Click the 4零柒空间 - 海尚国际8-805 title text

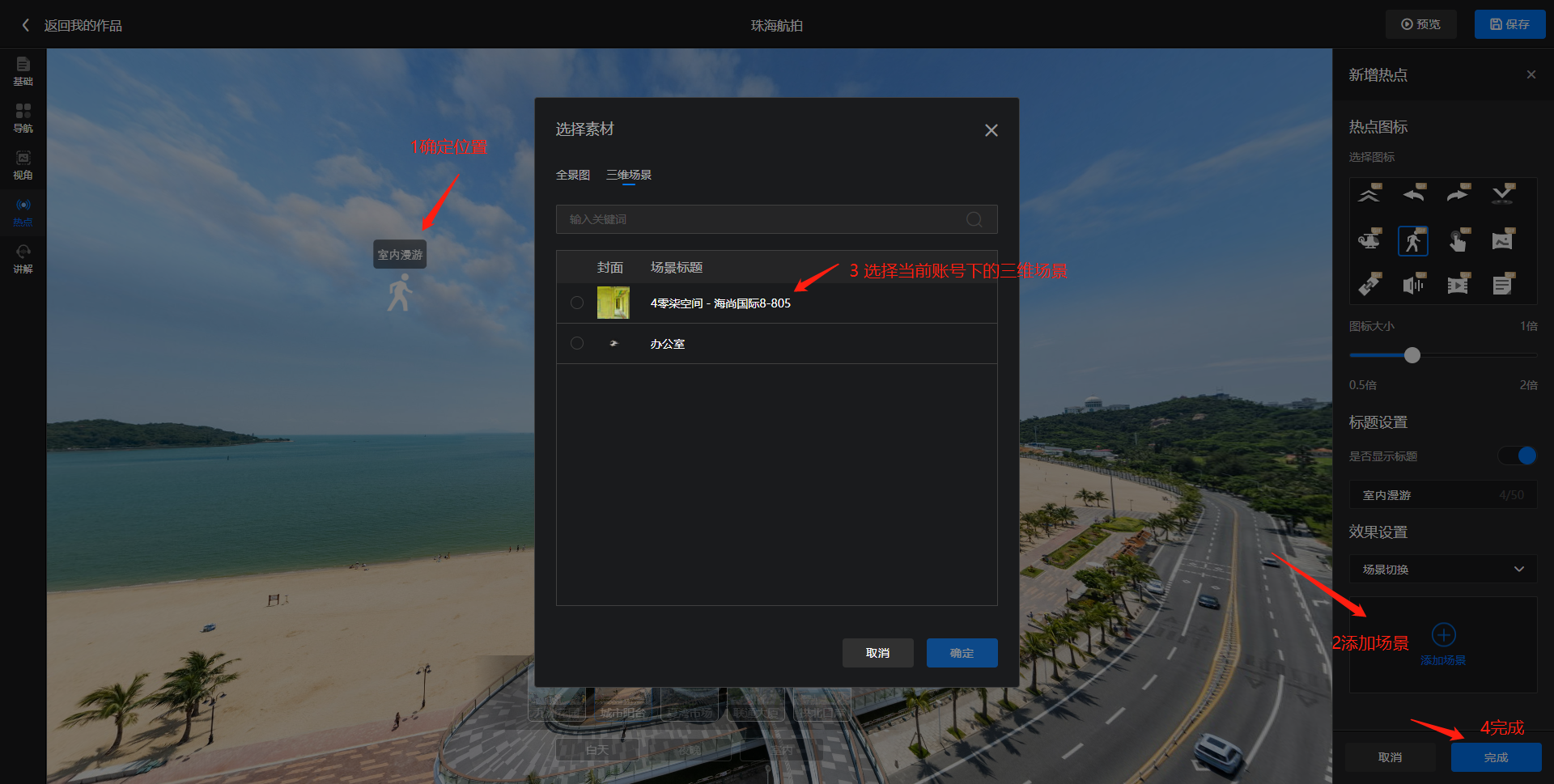pyautogui.click(x=720, y=303)
